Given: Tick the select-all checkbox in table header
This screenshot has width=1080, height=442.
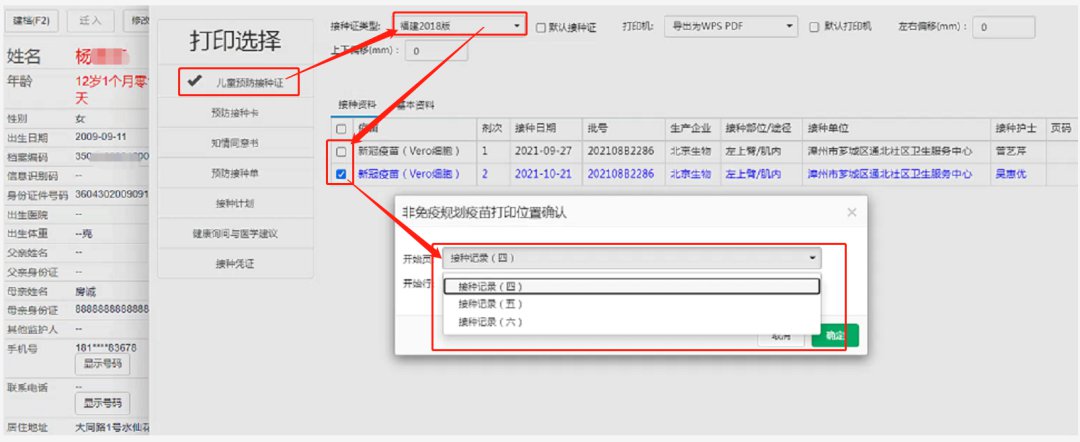Looking at the screenshot, I should 341,129.
